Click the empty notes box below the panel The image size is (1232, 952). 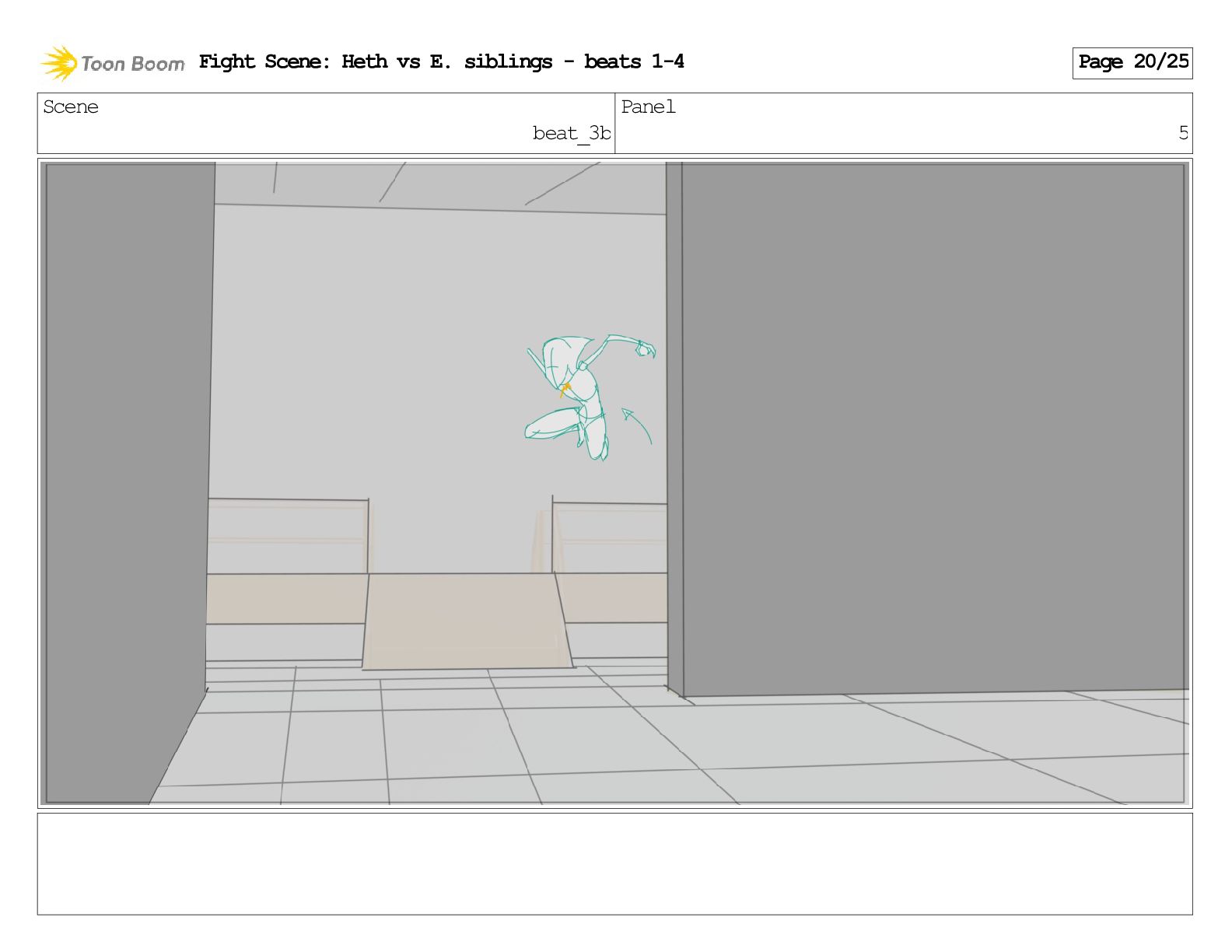tap(614, 863)
